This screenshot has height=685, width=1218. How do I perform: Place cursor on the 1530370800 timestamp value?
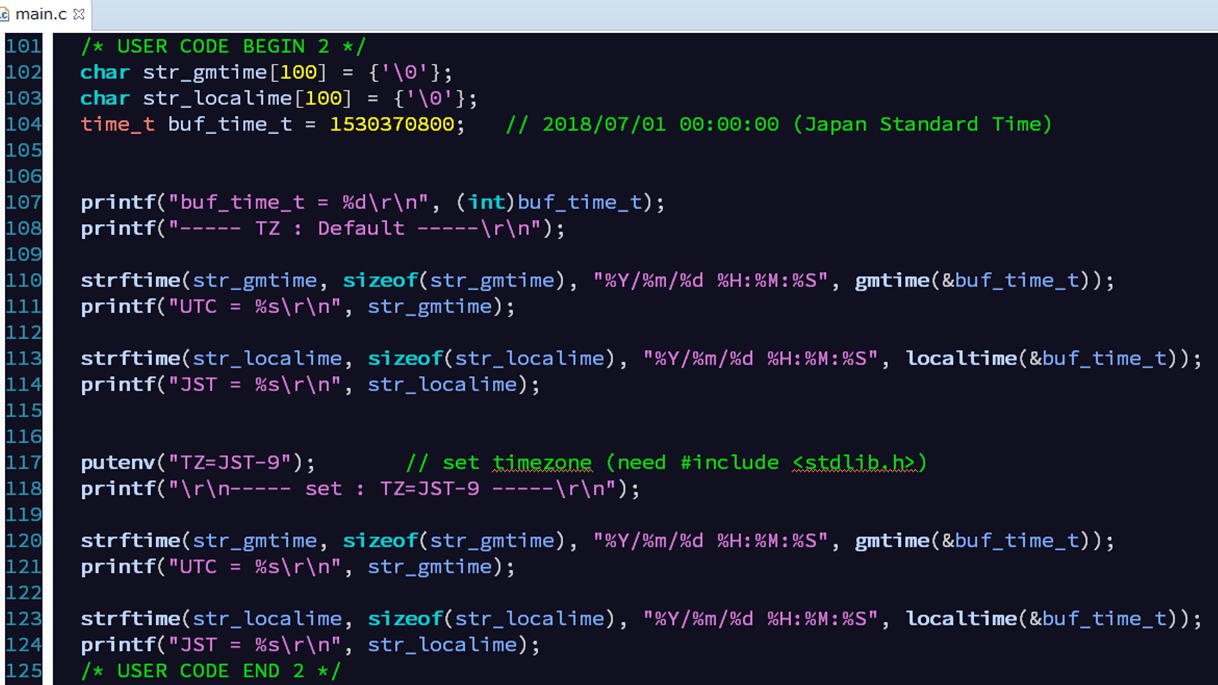[391, 125]
